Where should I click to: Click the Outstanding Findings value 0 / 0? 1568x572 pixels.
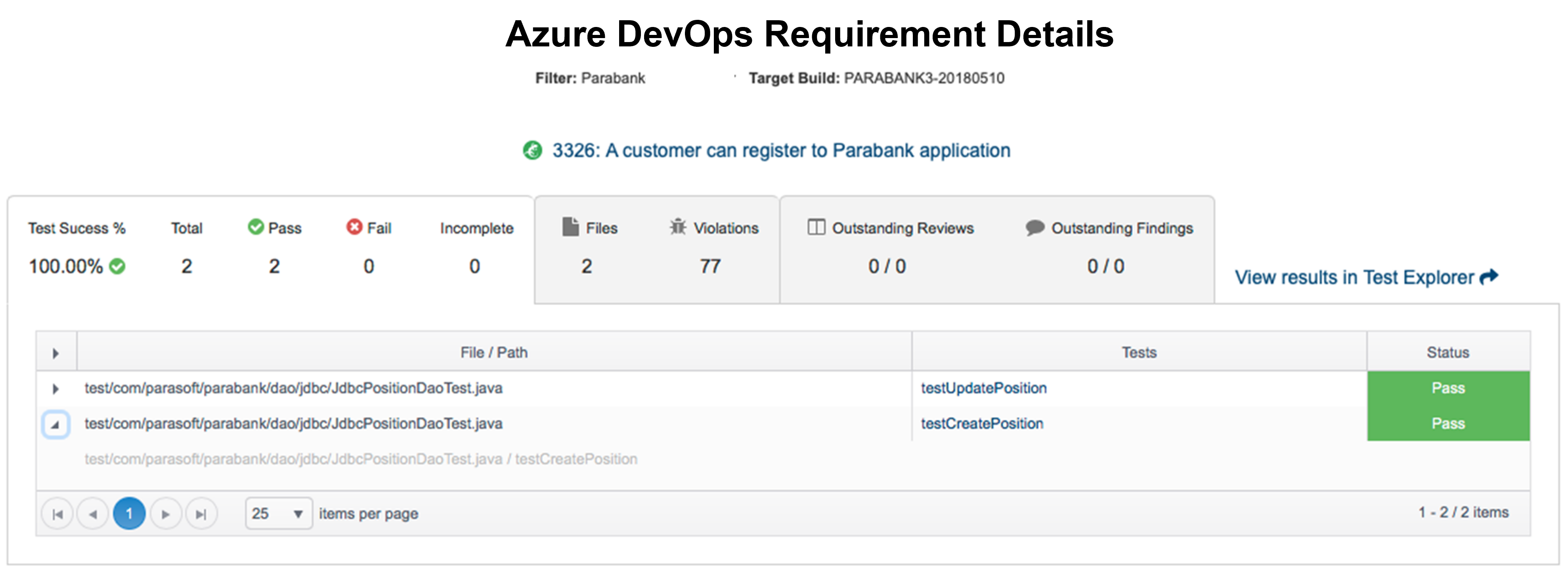coord(1106,266)
